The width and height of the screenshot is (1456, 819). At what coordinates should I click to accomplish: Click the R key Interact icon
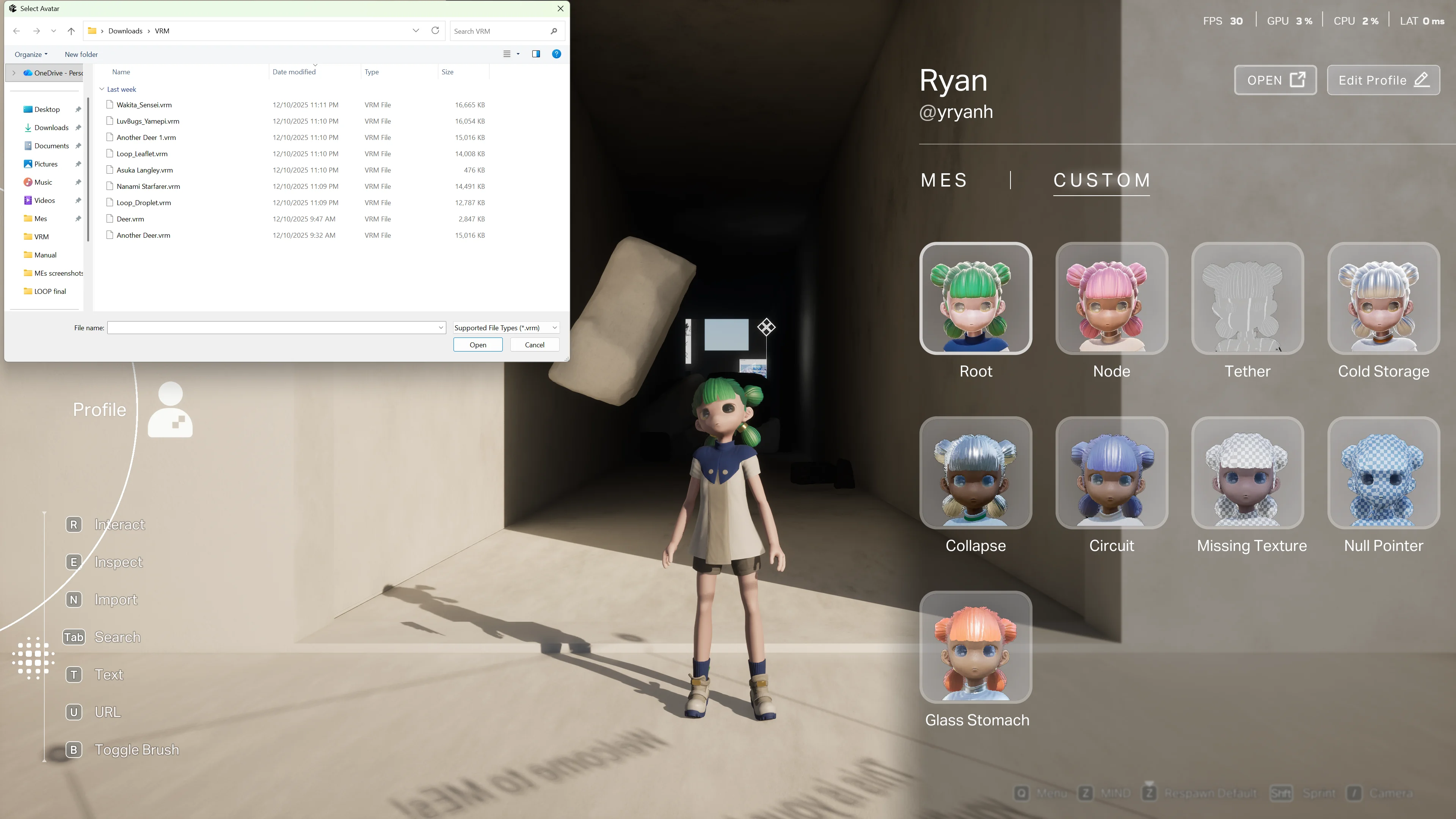pyautogui.click(x=74, y=524)
